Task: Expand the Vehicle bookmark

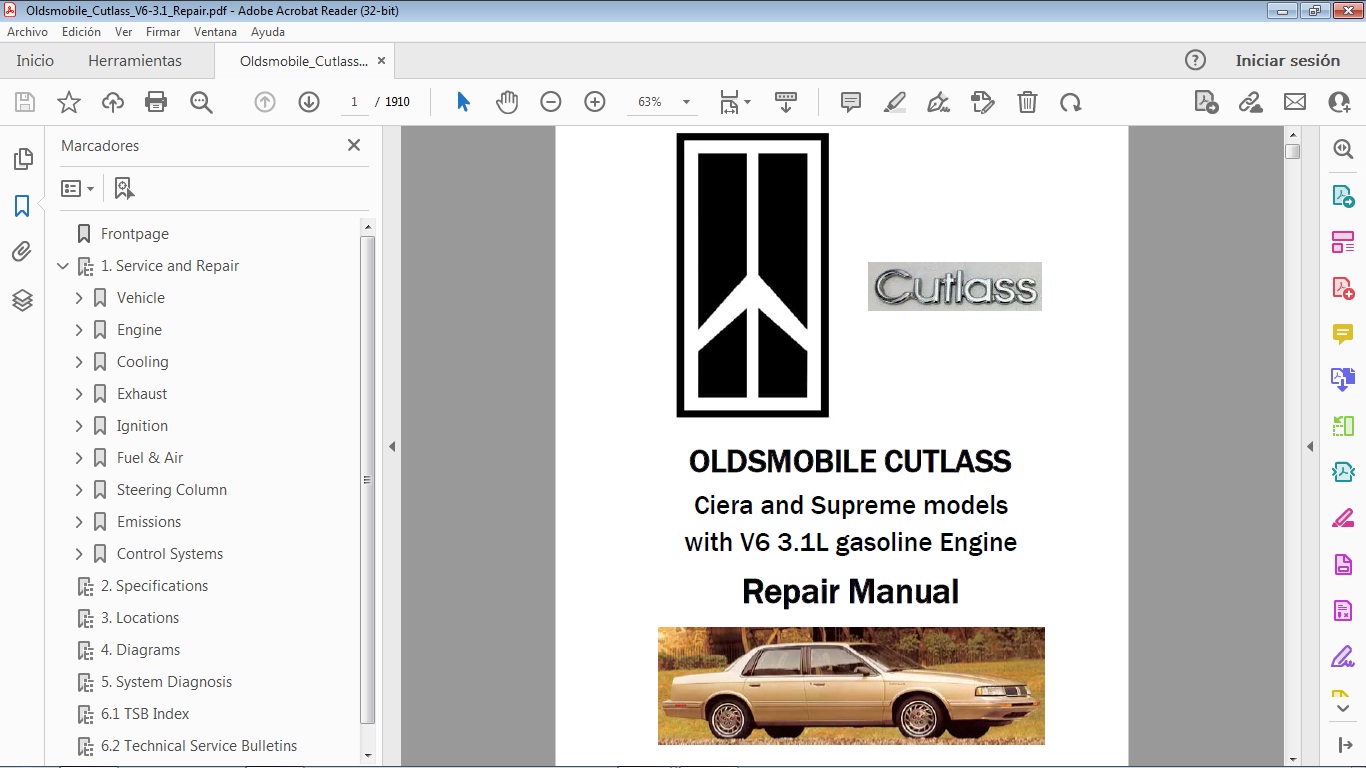Action: tap(79, 298)
